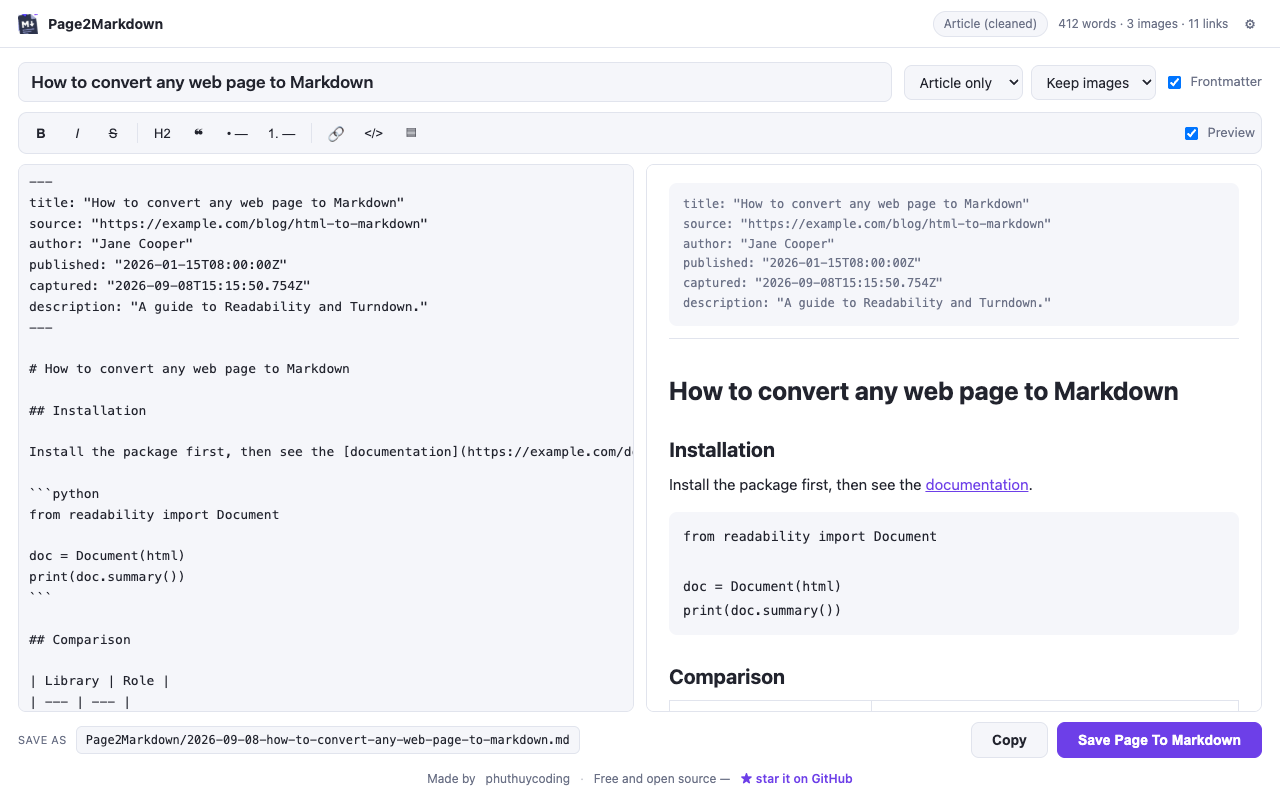
Task: Insert a blockquote
Action: point(198,133)
